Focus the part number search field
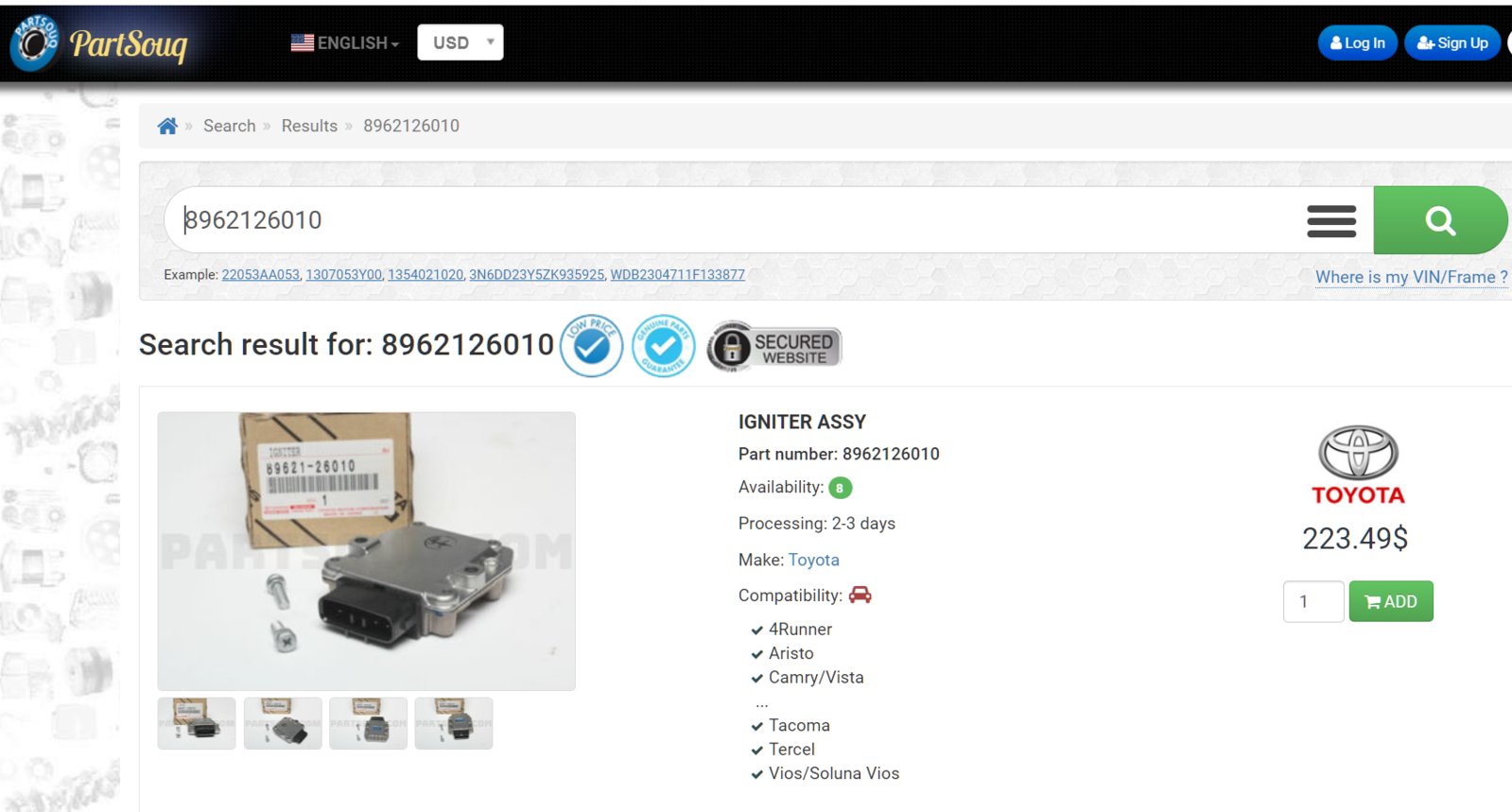Viewport: 1512px width, 812px height. click(728, 219)
